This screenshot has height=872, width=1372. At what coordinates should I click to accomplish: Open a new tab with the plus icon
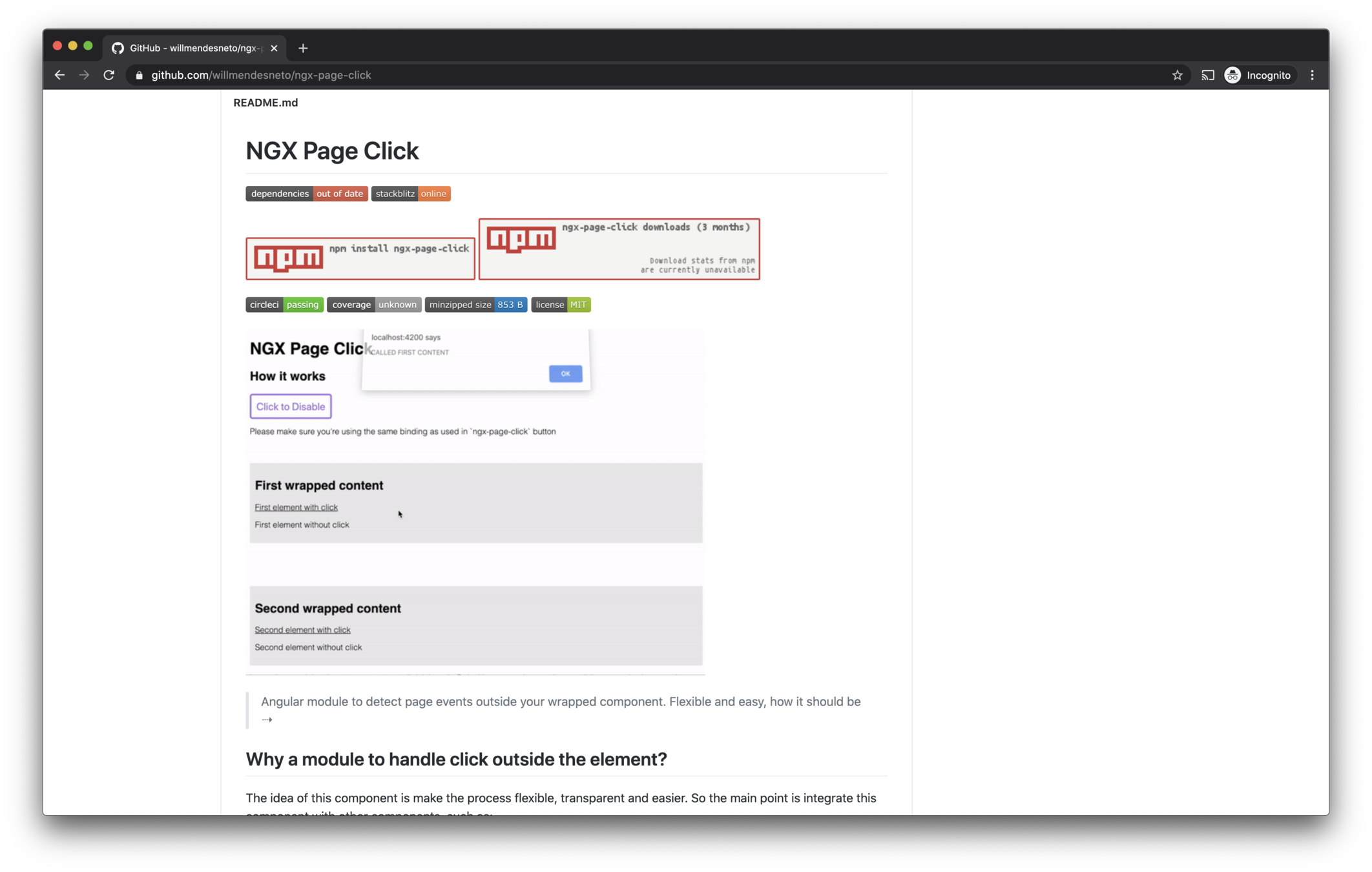click(x=303, y=48)
